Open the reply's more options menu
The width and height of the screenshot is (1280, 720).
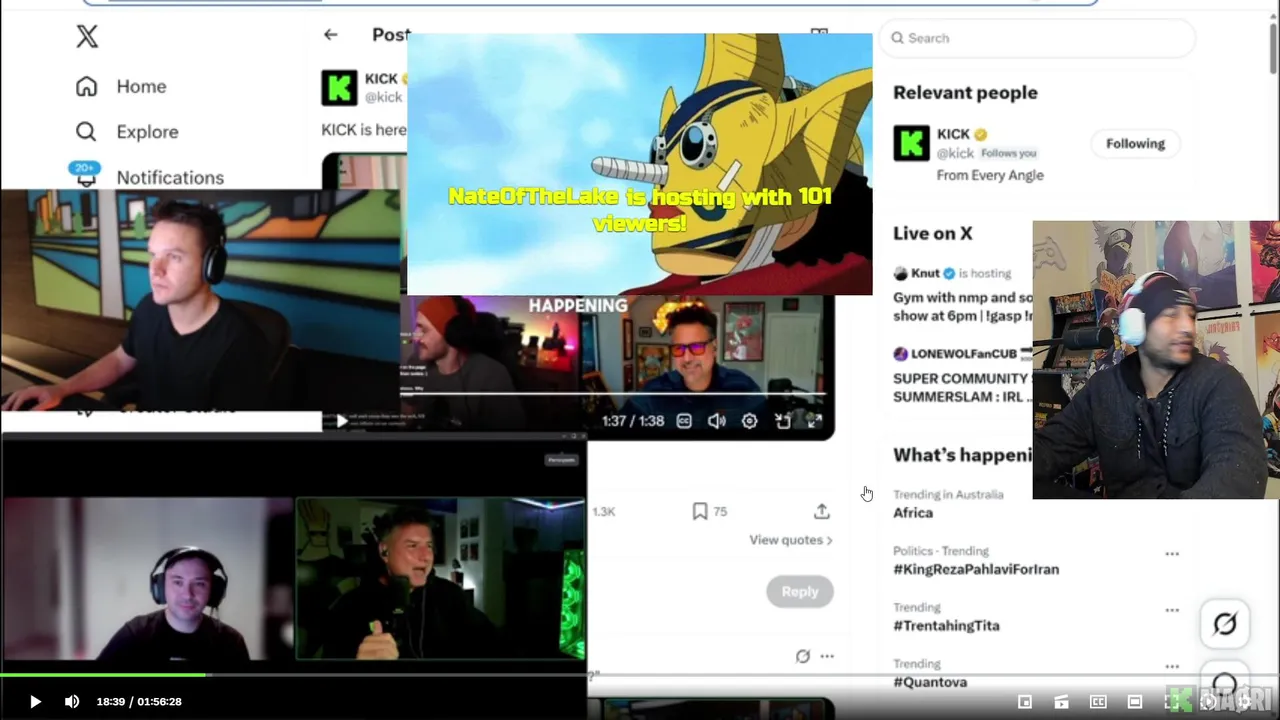click(x=827, y=656)
